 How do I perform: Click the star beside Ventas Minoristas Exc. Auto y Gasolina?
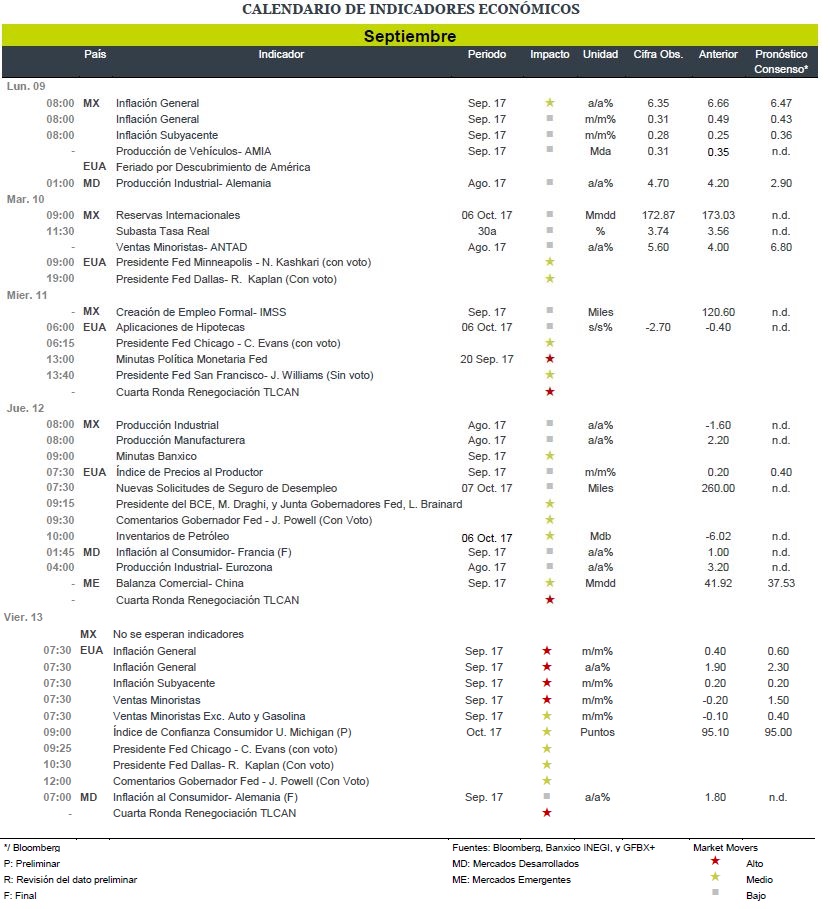point(547,716)
